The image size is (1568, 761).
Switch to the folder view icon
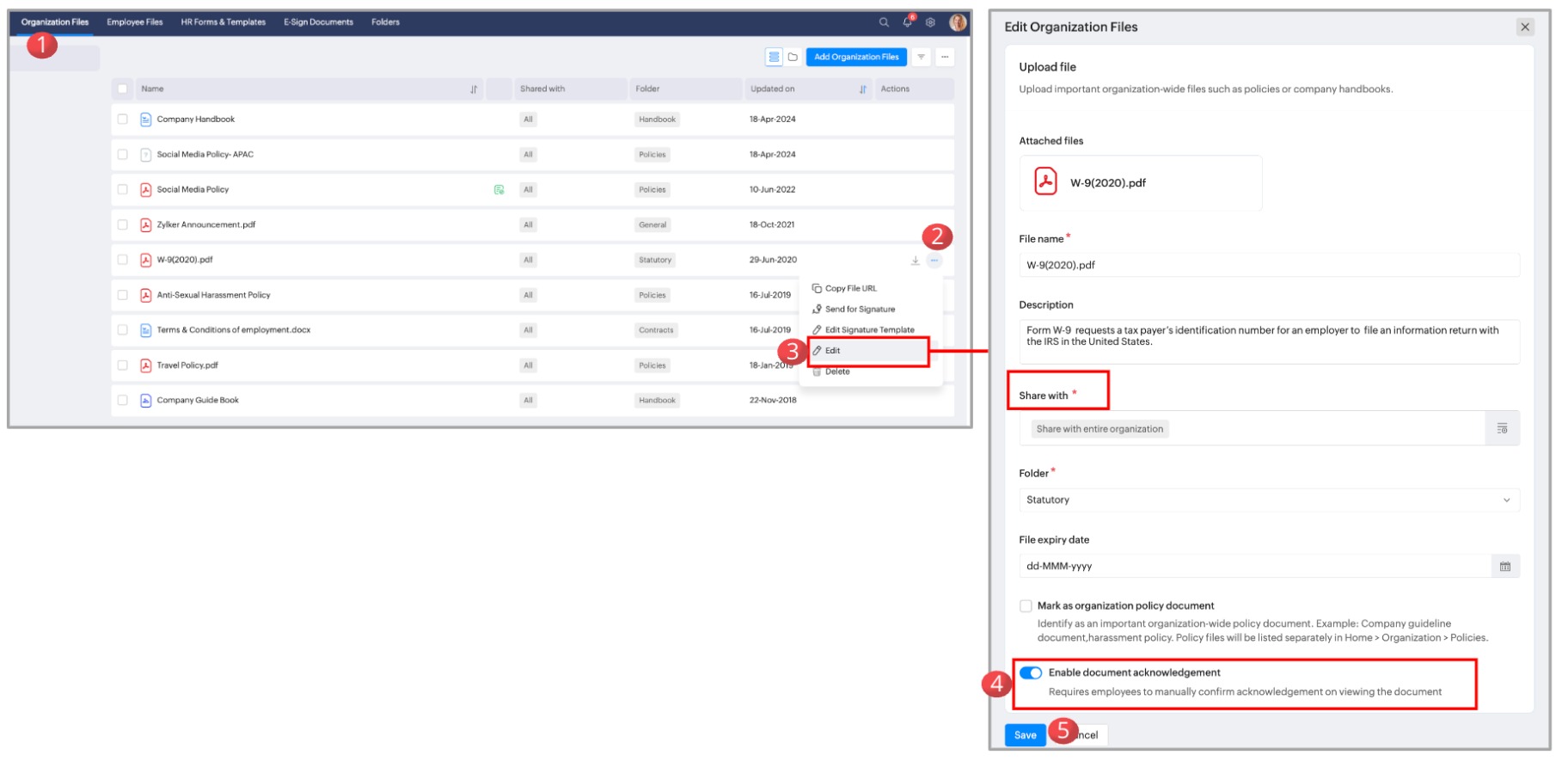click(x=793, y=57)
